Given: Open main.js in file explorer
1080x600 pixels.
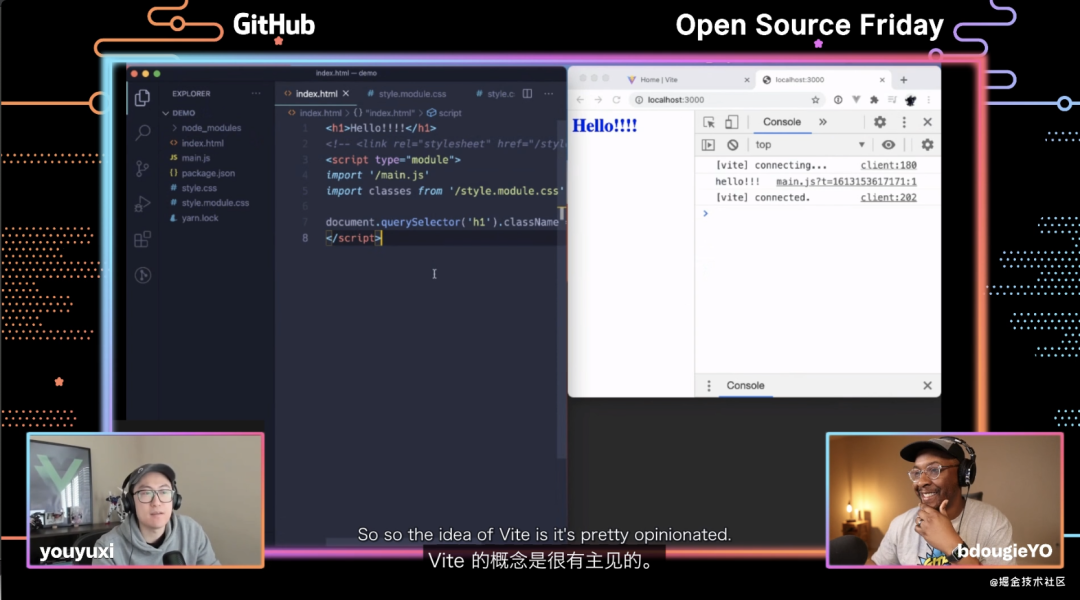Looking at the screenshot, I should click(x=196, y=158).
